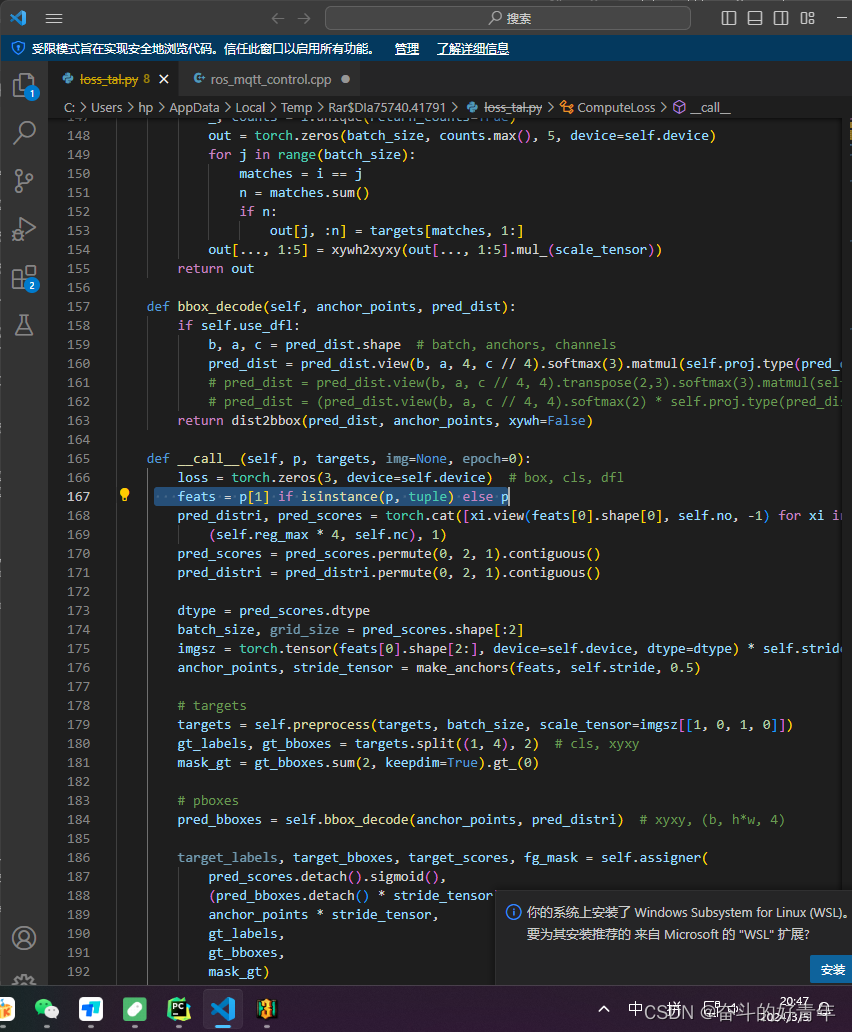This screenshot has height=1032, width=852.
Task: Open the AppData breadcrumb dropdown
Action: coord(194,107)
